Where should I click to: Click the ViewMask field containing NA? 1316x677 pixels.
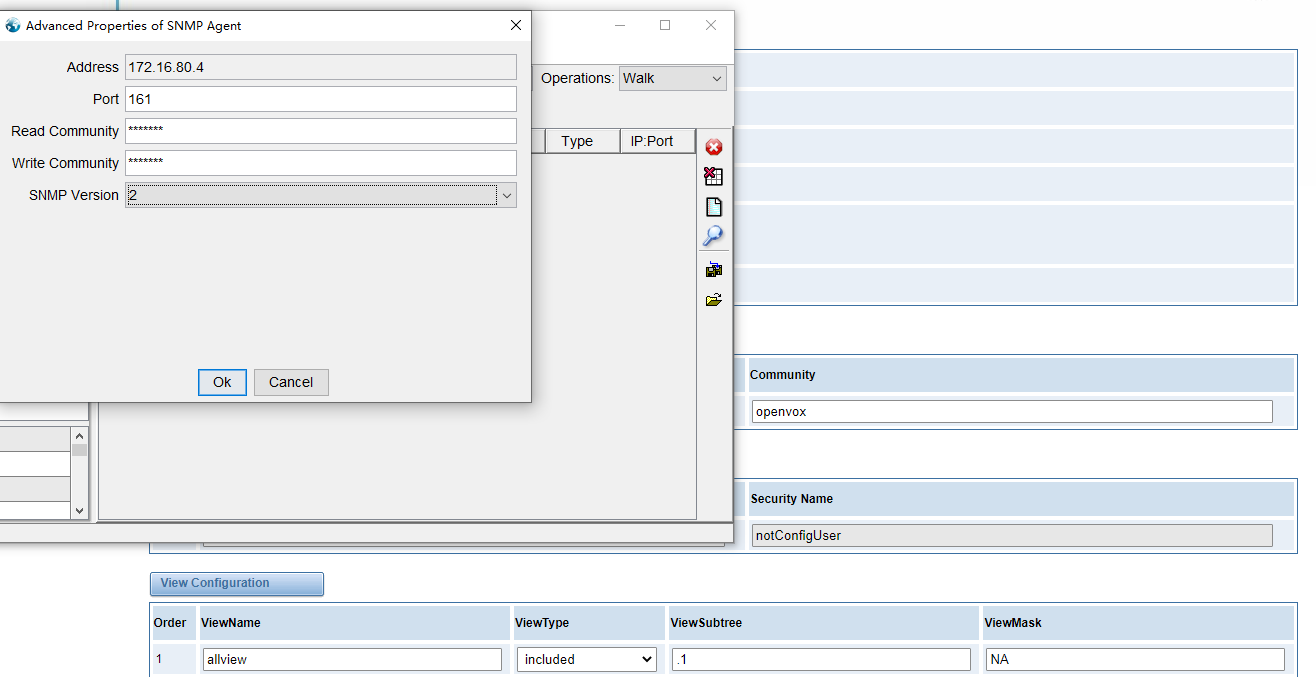tap(1135, 659)
